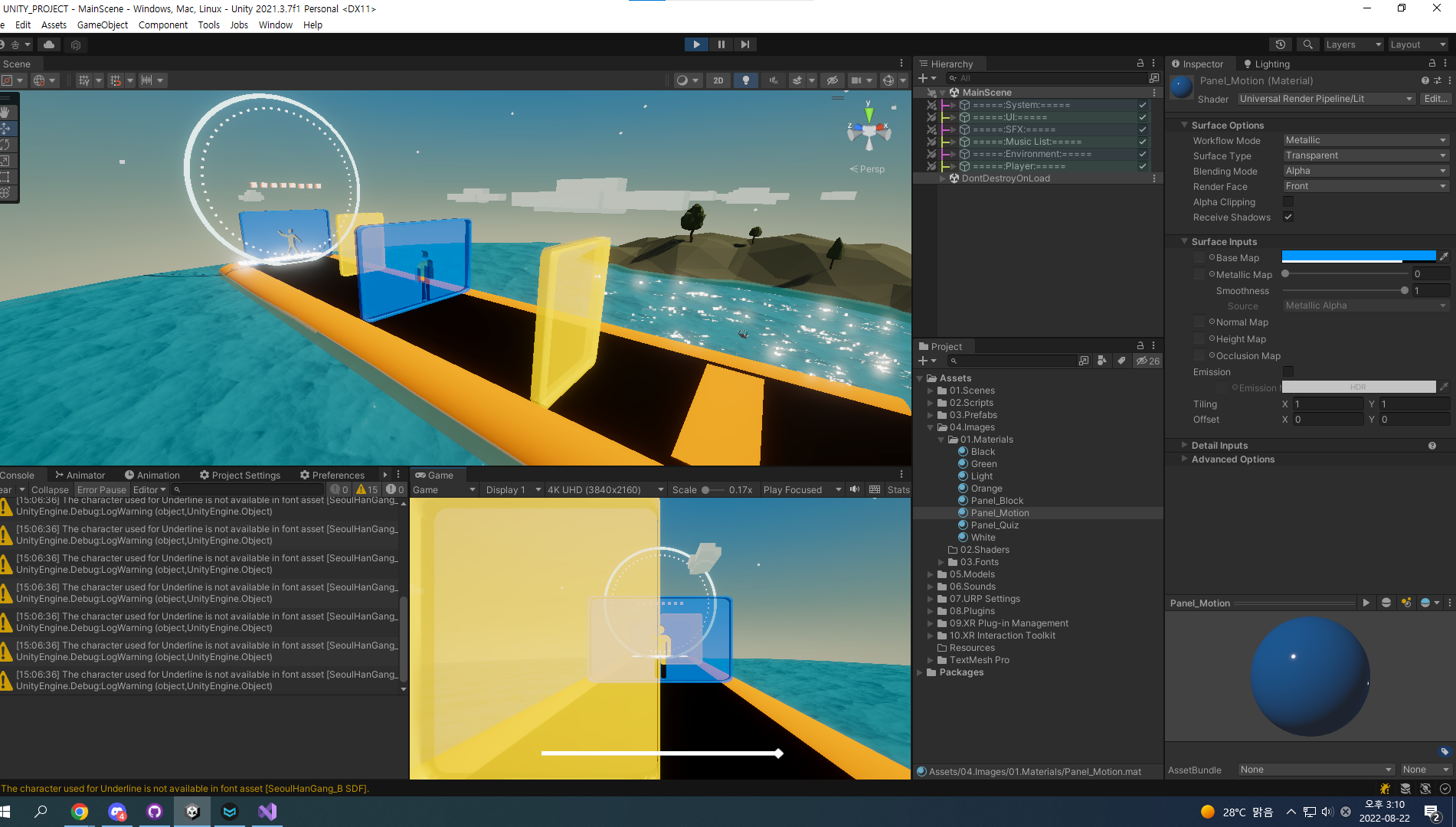Open 4K UHD resolution dropdown
The width and height of the screenshot is (1456, 827).
click(x=605, y=489)
